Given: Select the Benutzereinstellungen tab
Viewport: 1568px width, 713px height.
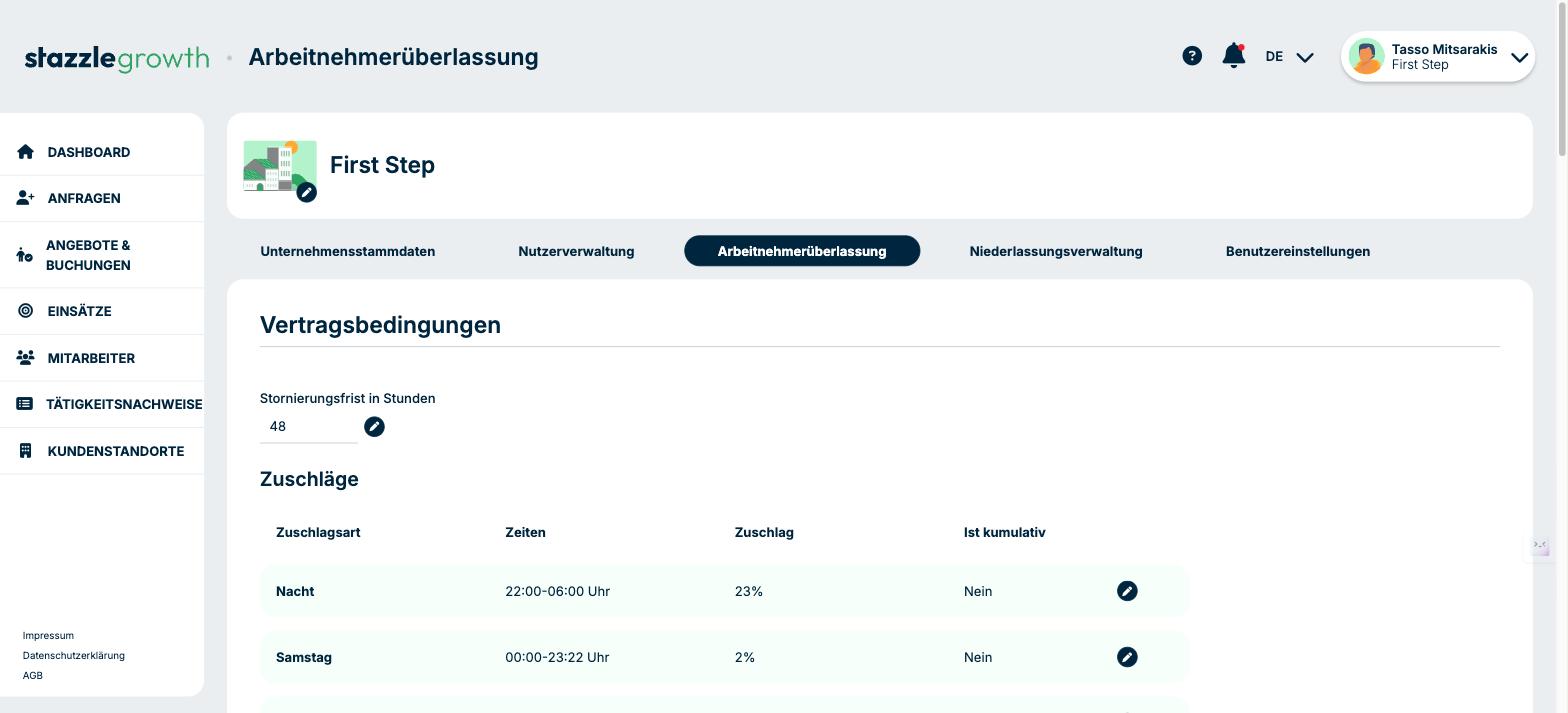Looking at the screenshot, I should [x=1298, y=251].
